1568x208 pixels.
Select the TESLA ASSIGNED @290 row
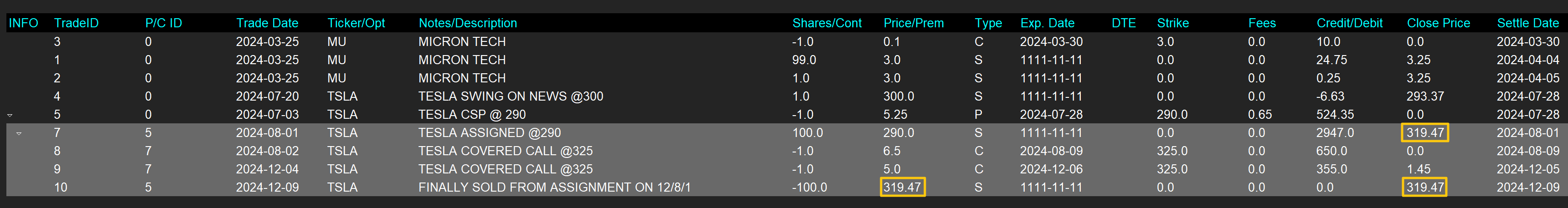[490, 132]
